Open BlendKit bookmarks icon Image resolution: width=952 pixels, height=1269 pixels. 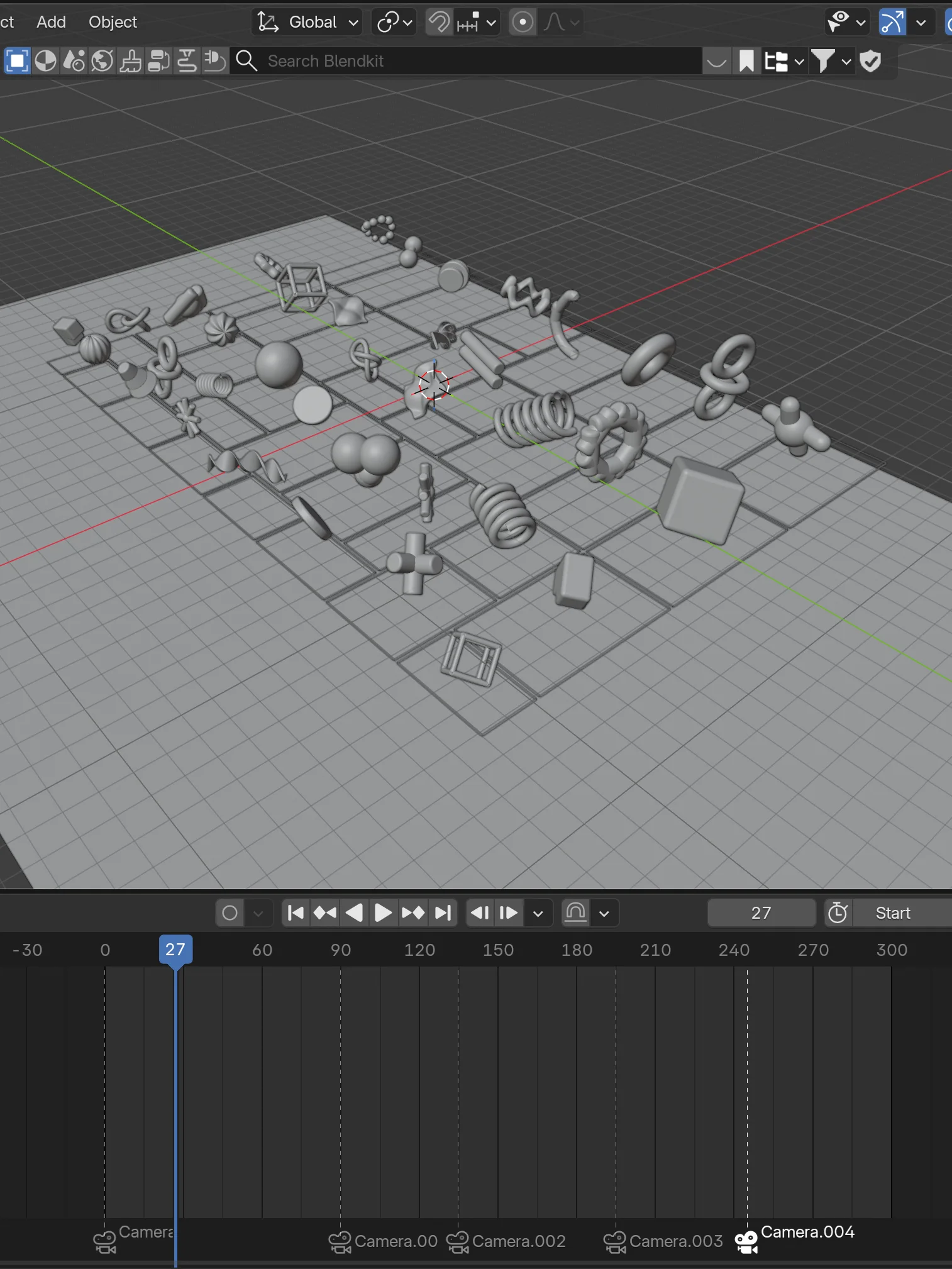pyautogui.click(x=746, y=61)
